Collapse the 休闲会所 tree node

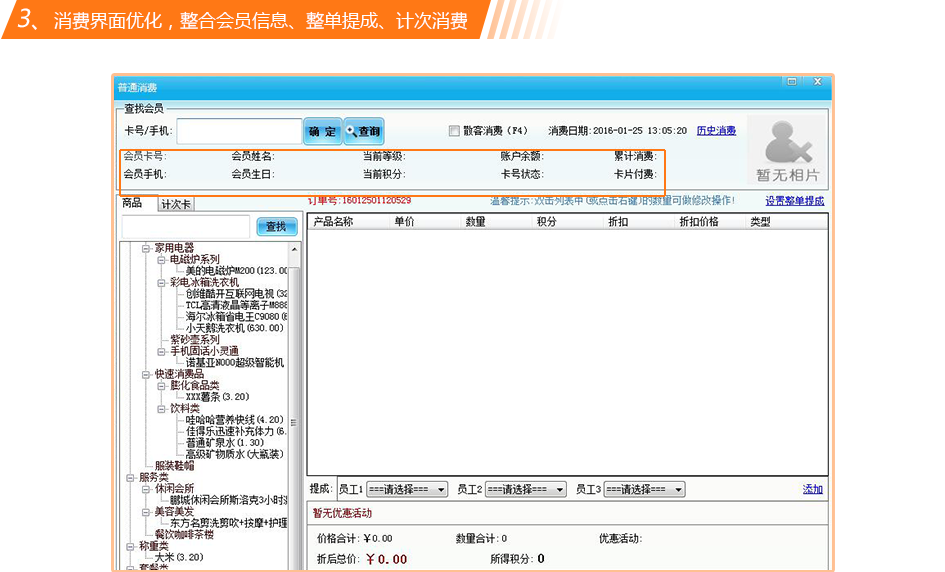(145, 489)
